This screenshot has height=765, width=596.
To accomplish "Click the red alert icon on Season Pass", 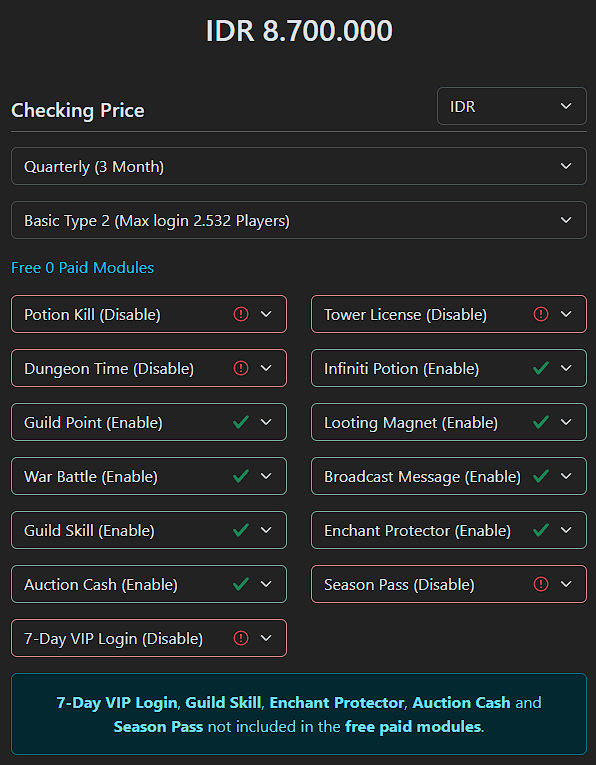I will [x=541, y=584].
